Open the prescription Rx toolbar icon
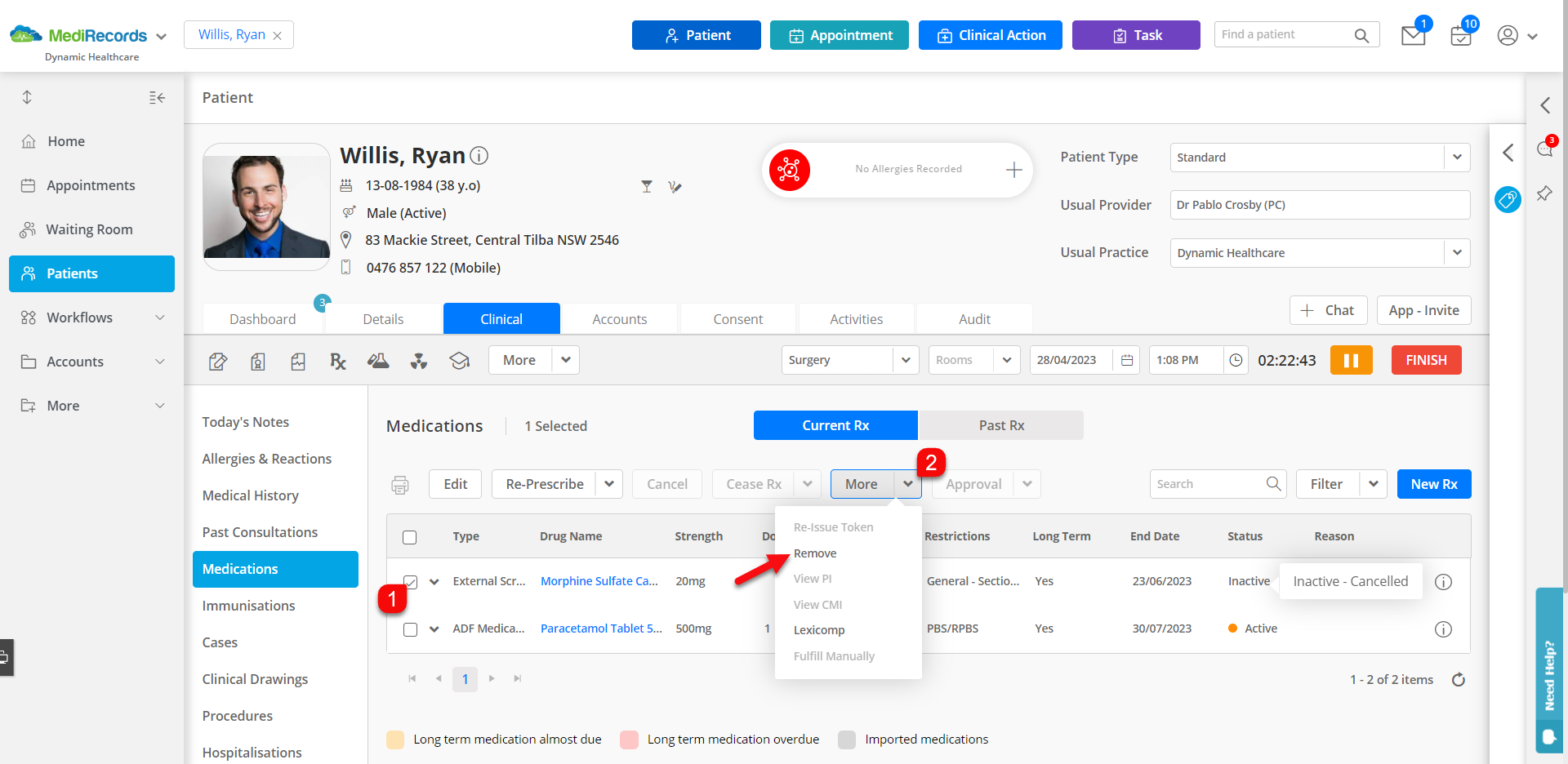Viewport: 1568px width, 764px height. pos(338,361)
